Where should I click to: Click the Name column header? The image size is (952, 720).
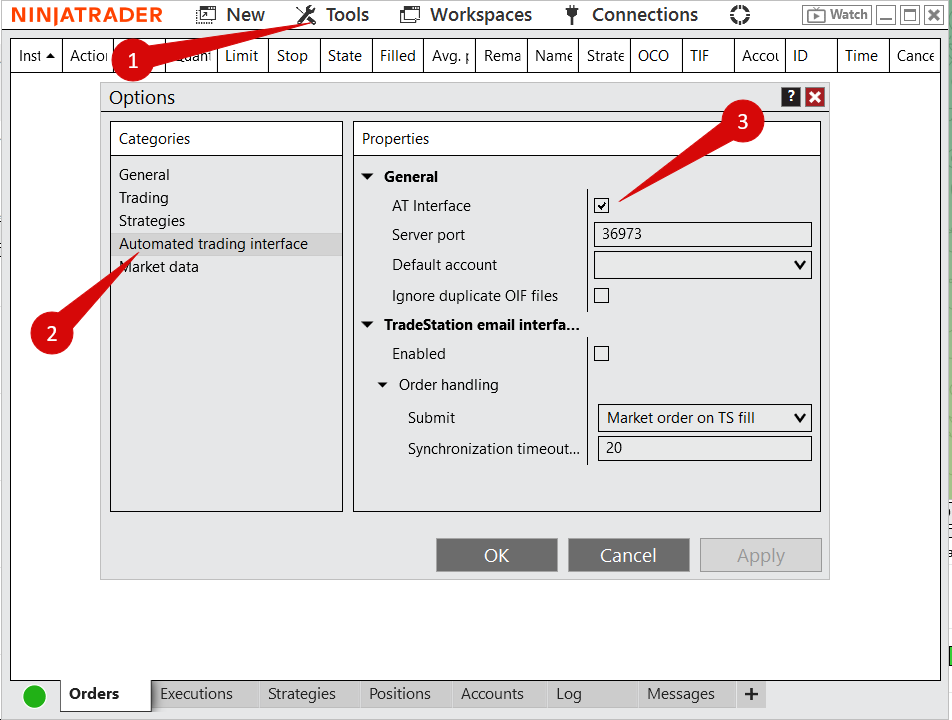tap(552, 56)
